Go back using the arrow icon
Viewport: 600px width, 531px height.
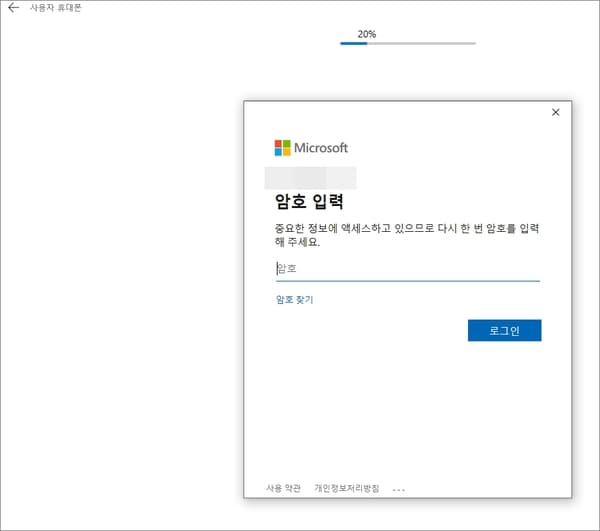[x=13, y=8]
